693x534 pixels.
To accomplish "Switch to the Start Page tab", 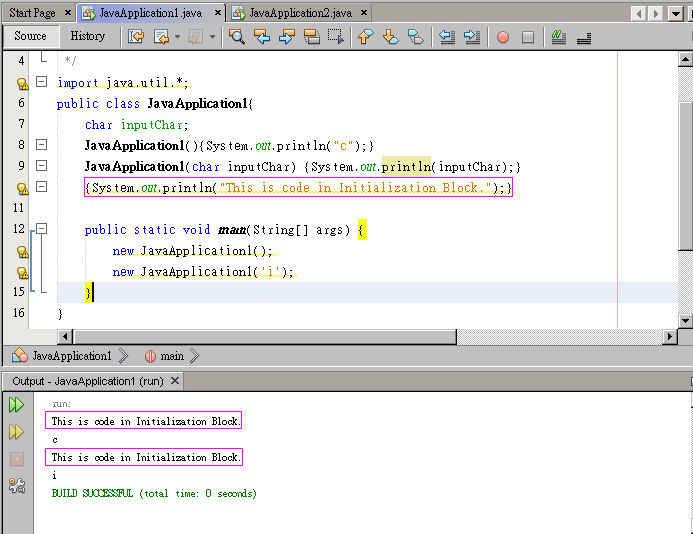I will [x=32, y=13].
